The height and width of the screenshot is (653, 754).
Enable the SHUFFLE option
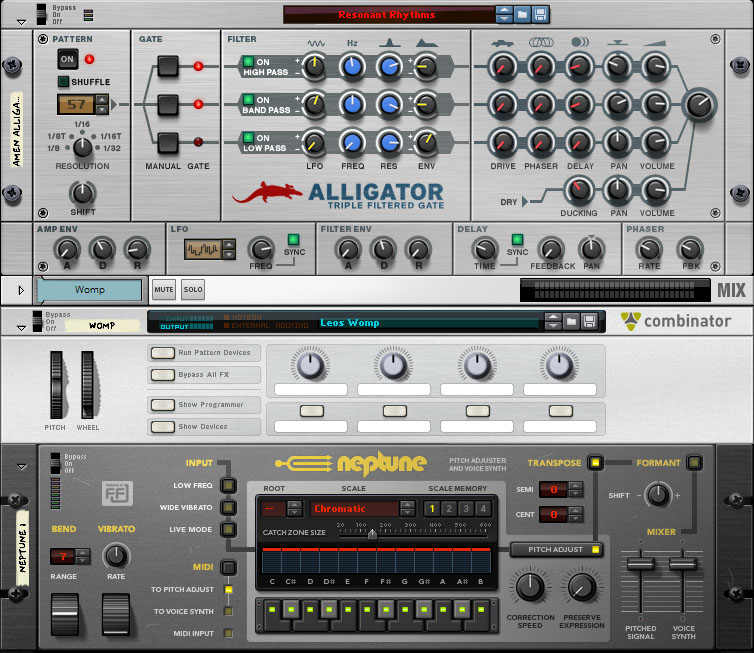click(x=63, y=82)
